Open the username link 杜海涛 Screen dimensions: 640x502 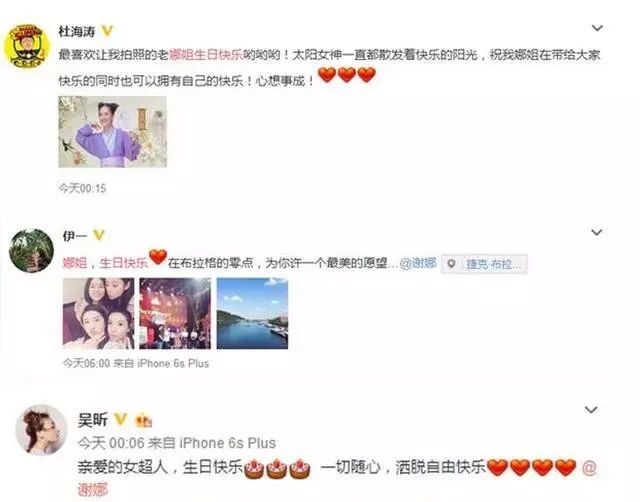77,31
